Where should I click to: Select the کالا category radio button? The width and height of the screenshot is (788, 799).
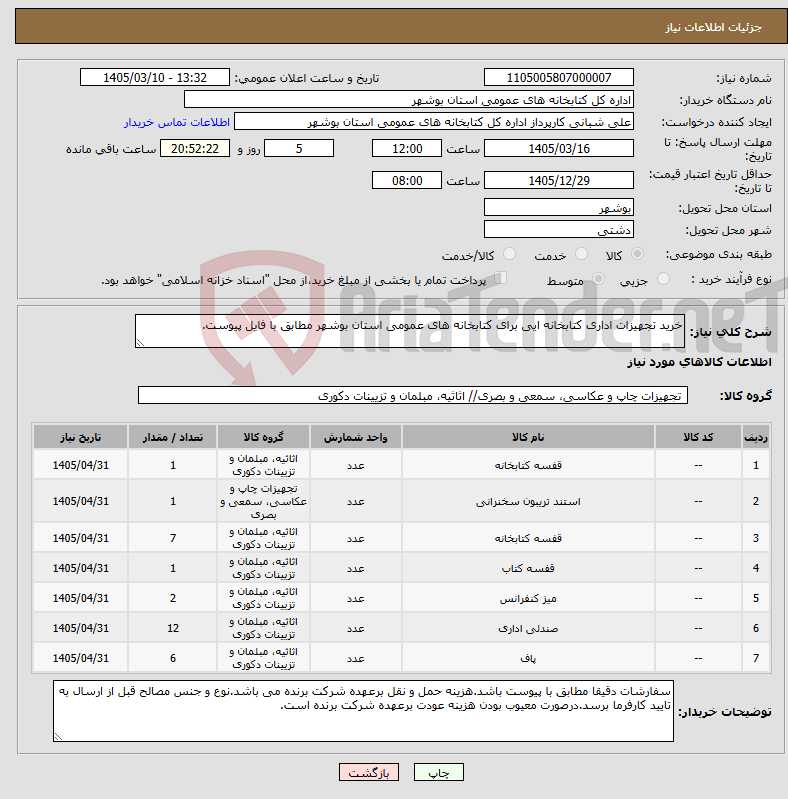tap(637, 254)
